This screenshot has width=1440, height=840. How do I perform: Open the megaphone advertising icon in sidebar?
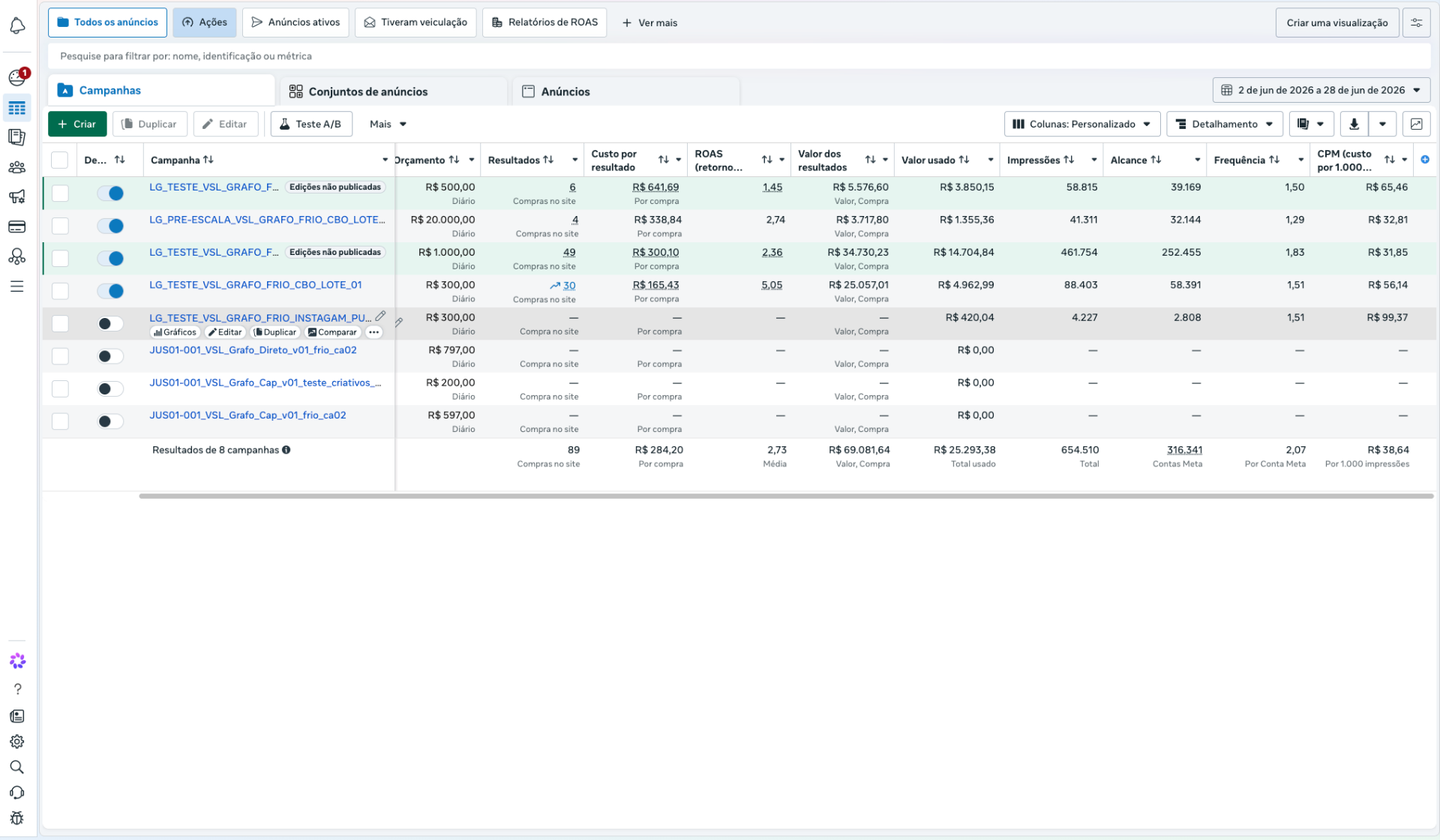tap(17, 196)
